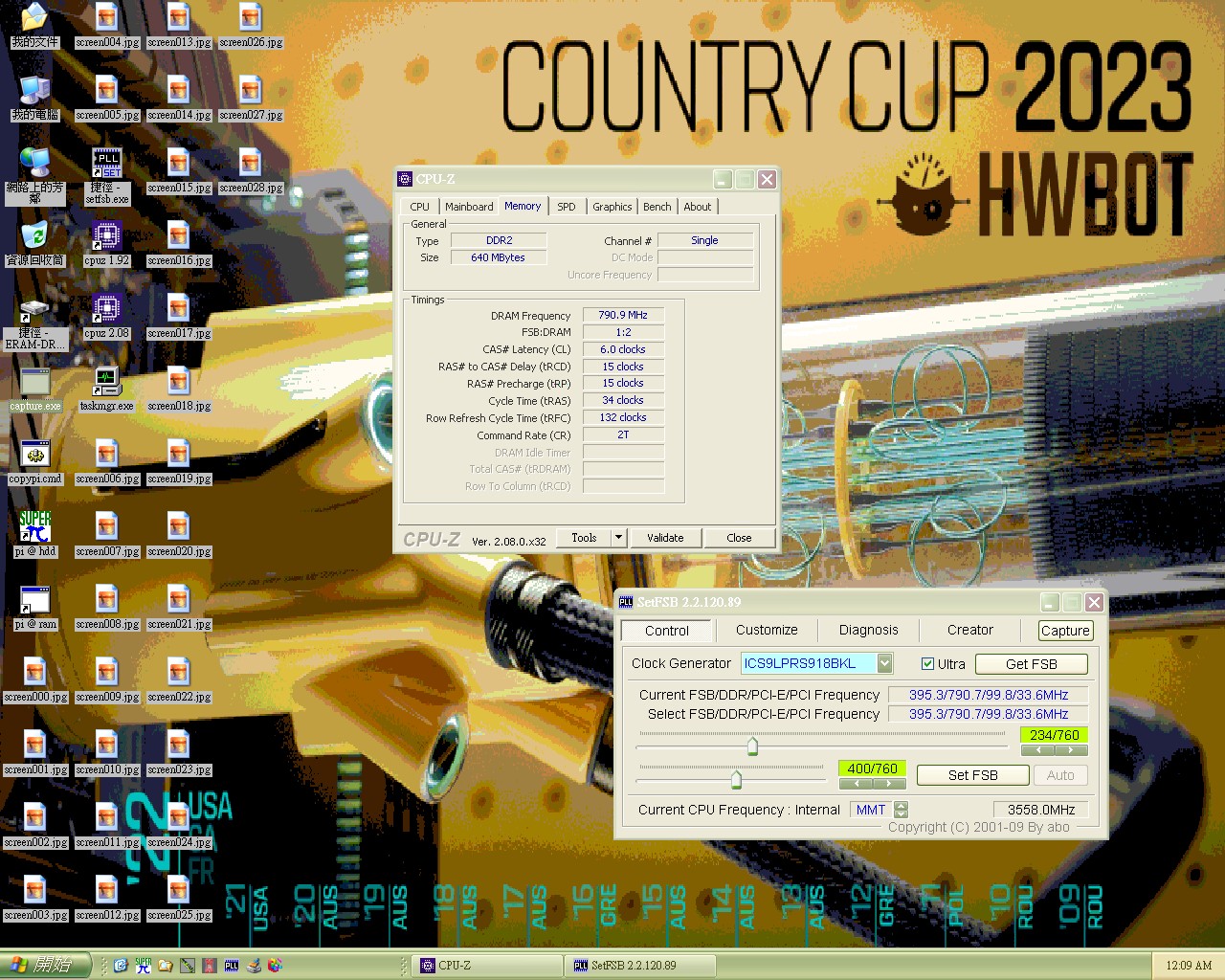This screenshot has height=980, width=1225.
Task: Toggle the Ultra checkbox in SetFSB
Action: pyautogui.click(x=927, y=664)
